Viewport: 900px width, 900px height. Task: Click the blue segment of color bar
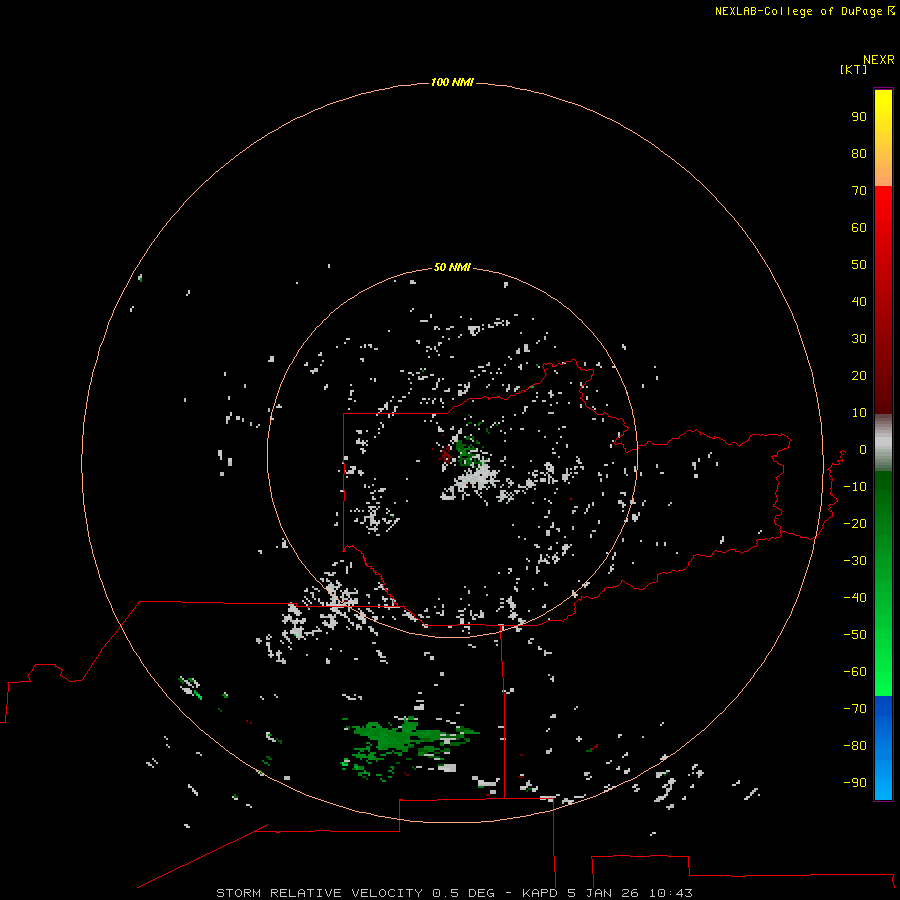[x=883, y=748]
